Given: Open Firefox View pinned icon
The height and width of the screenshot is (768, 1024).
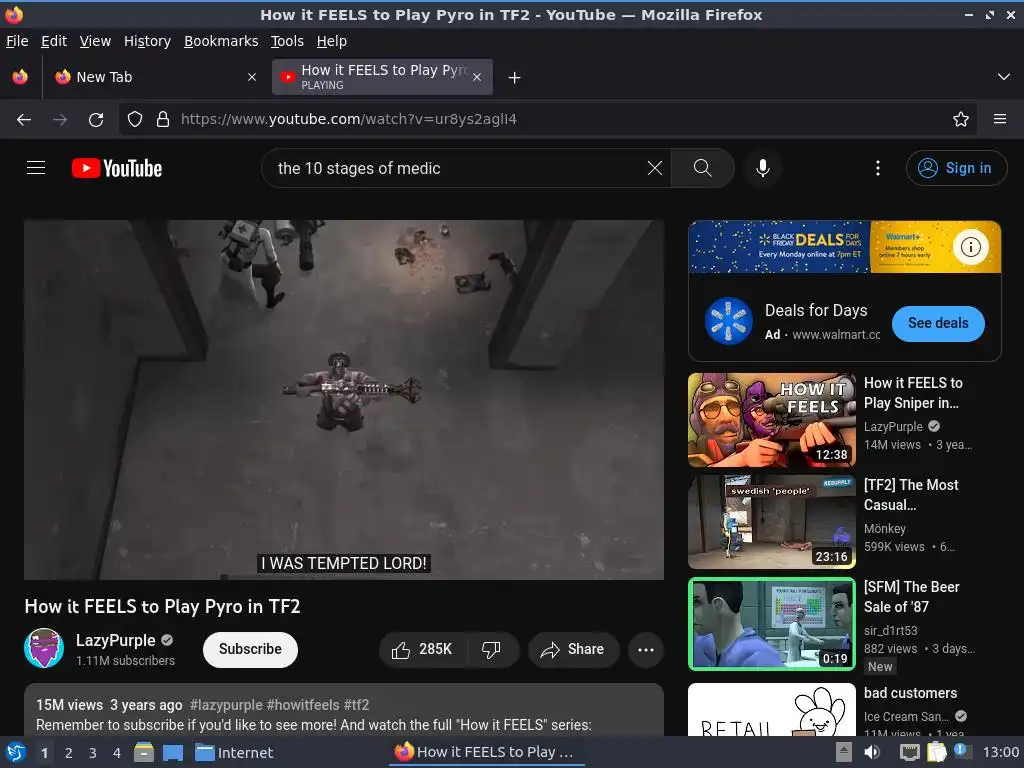Looking at the screenshot, I should pos(20,76).
